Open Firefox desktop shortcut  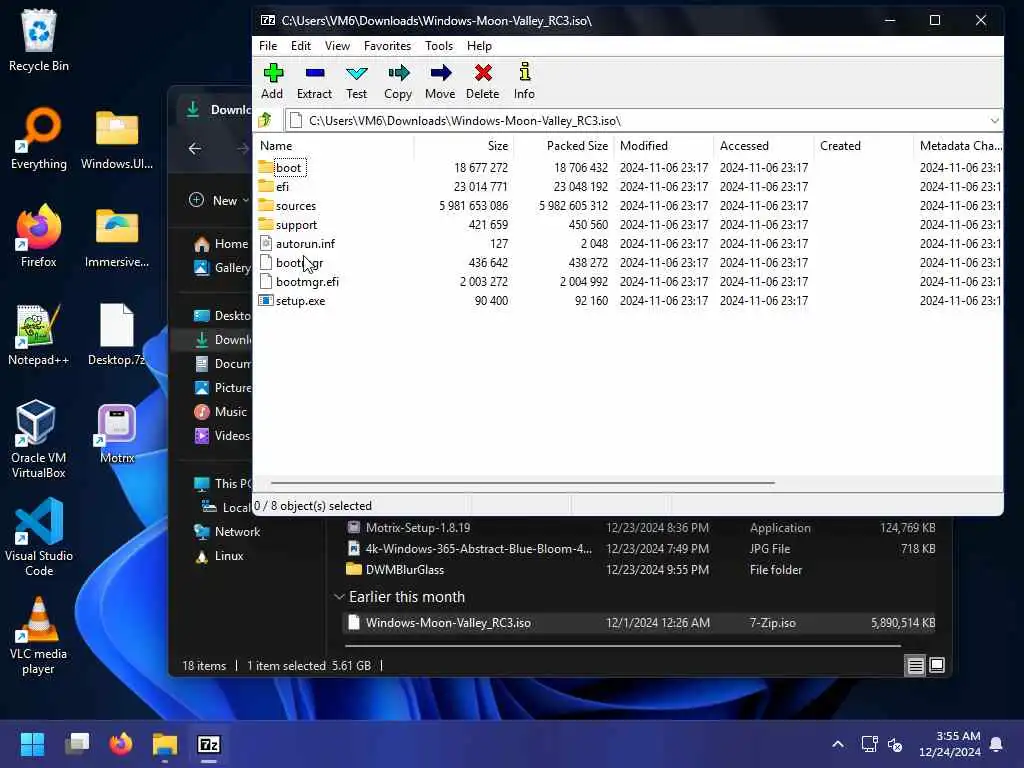tap(39, 236)
